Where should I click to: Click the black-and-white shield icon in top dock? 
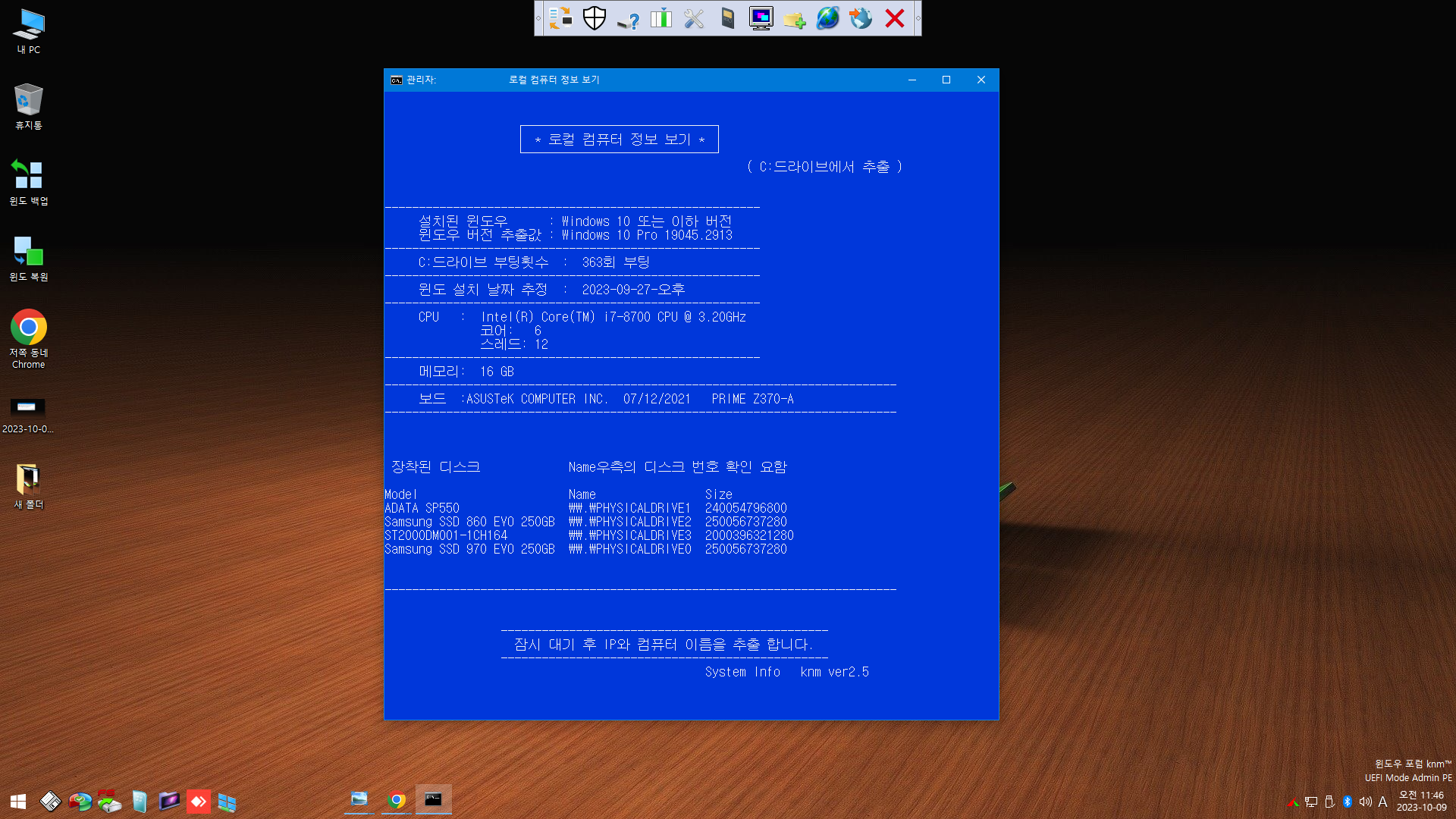(x=595, y=18)
